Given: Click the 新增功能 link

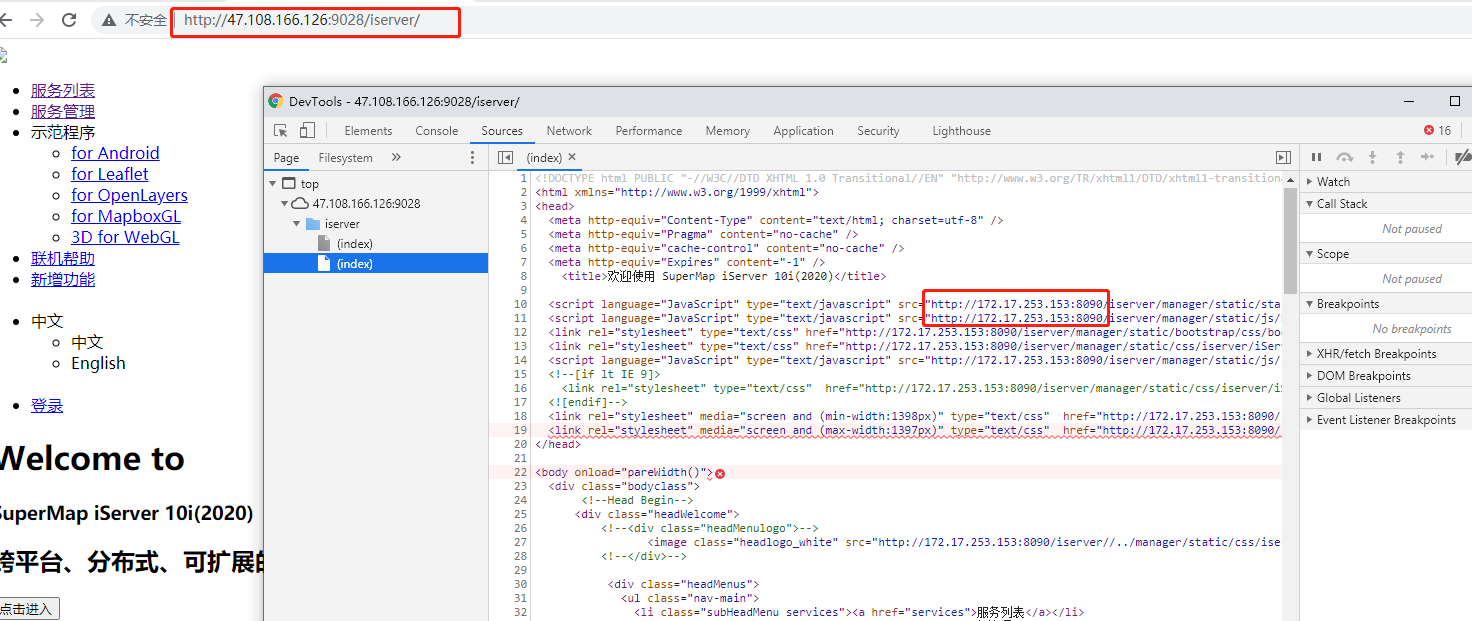Looking at the screenshot, I should click(63, 280).
